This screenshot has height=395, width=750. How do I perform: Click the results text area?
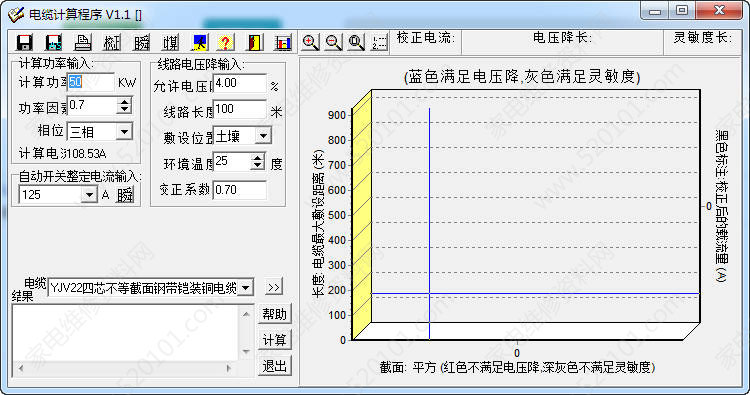tap(125, 333)
